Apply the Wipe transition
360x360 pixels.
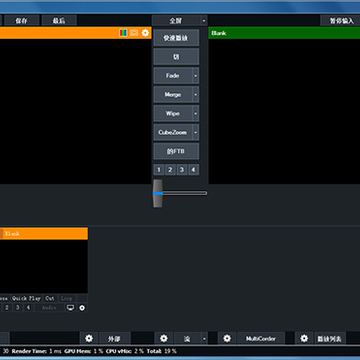(x=173, y=114)
